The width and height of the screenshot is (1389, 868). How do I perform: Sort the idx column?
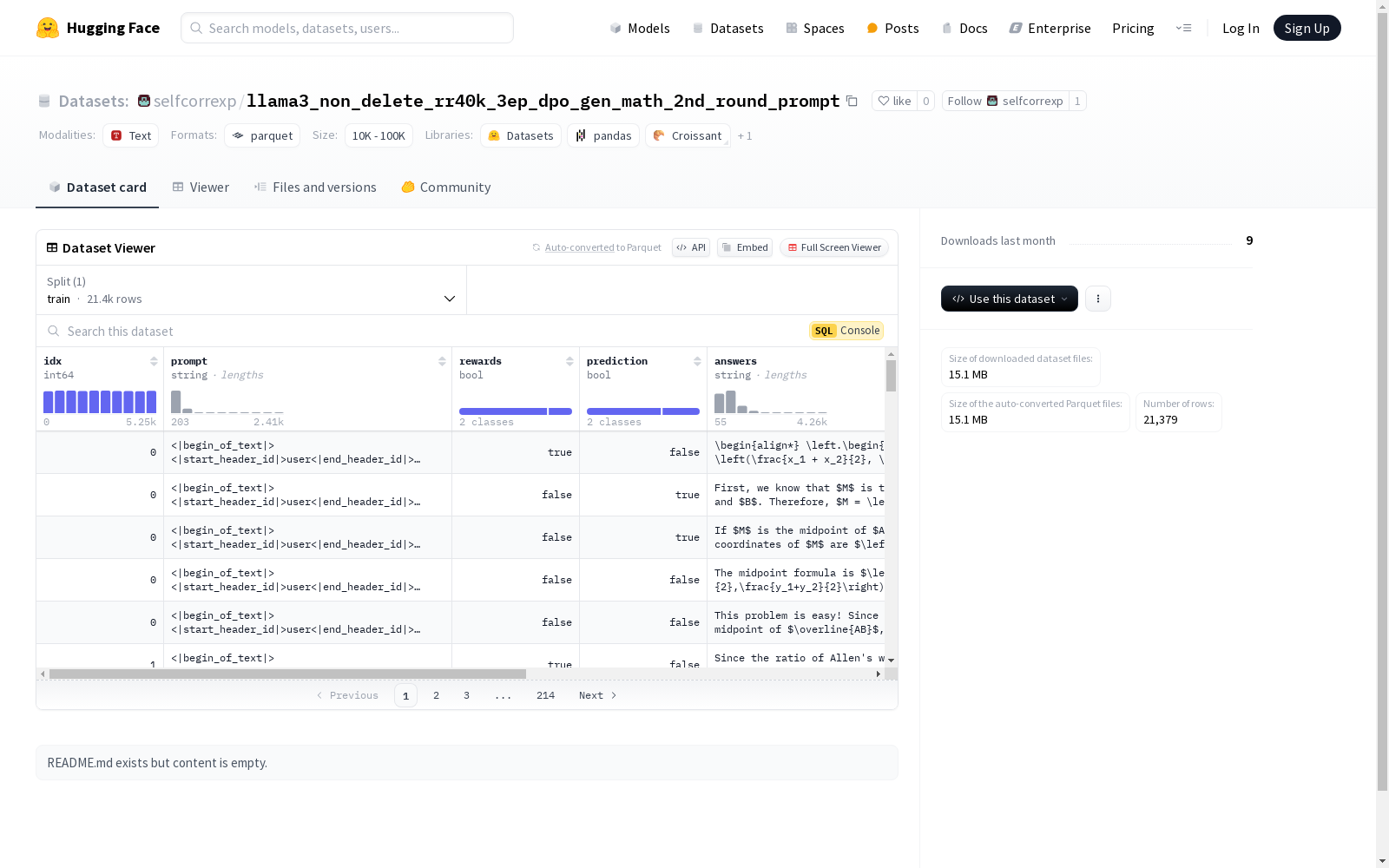[x=154, y=361]
